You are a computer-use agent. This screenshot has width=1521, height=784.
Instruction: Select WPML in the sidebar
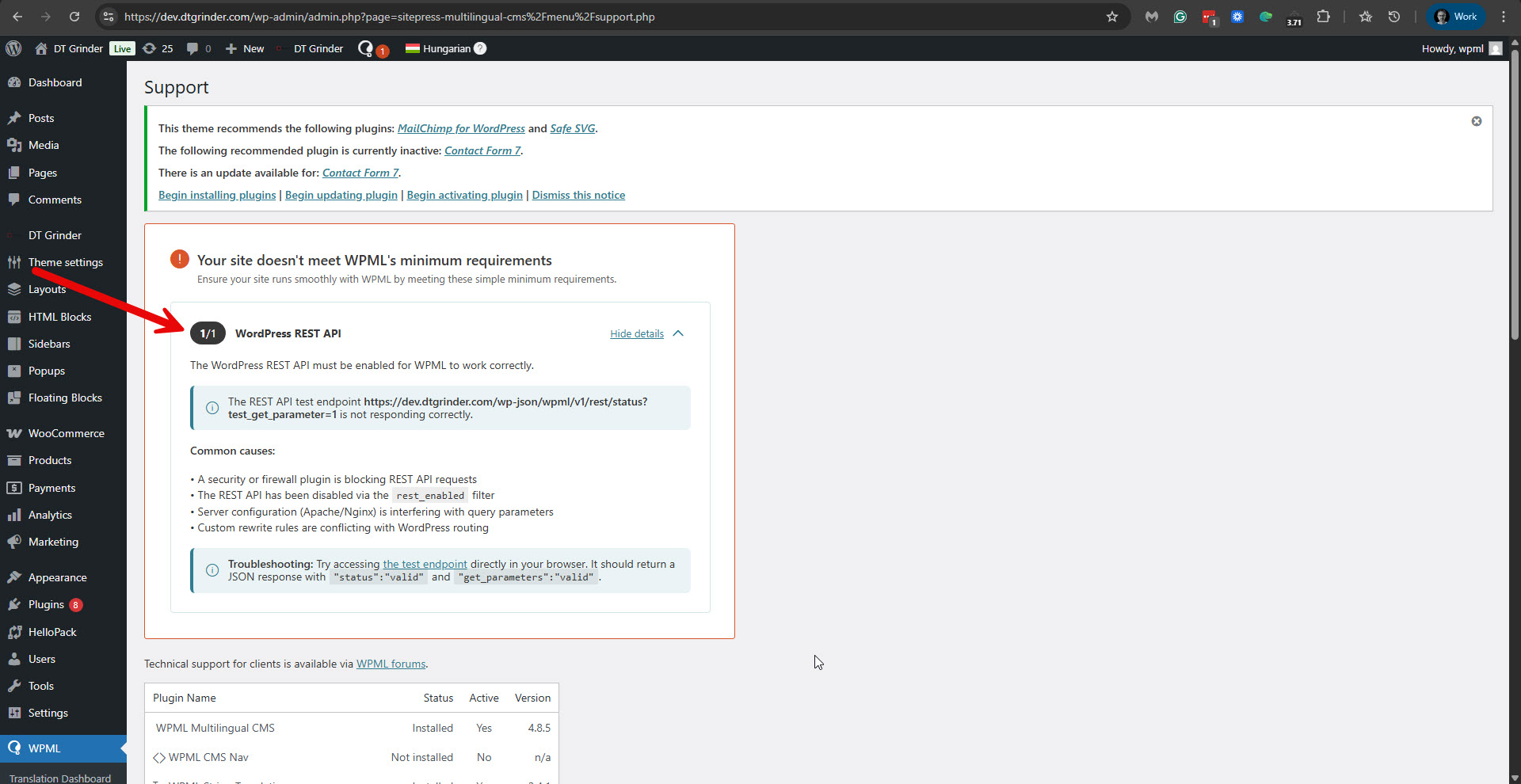(63, 748)
